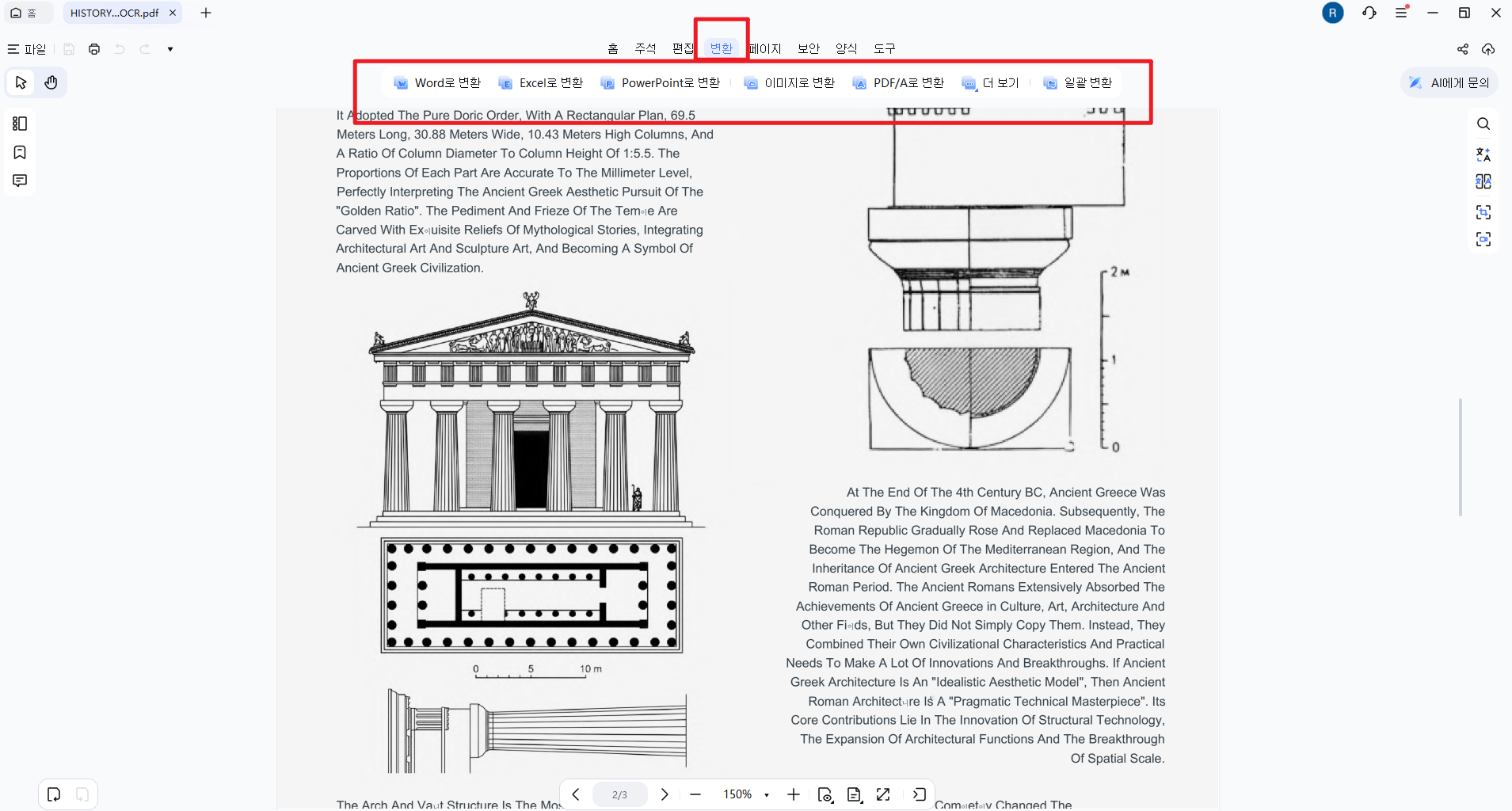Activate the hand pan tool
Screen dimensions: 1512x811
[51, 82]
